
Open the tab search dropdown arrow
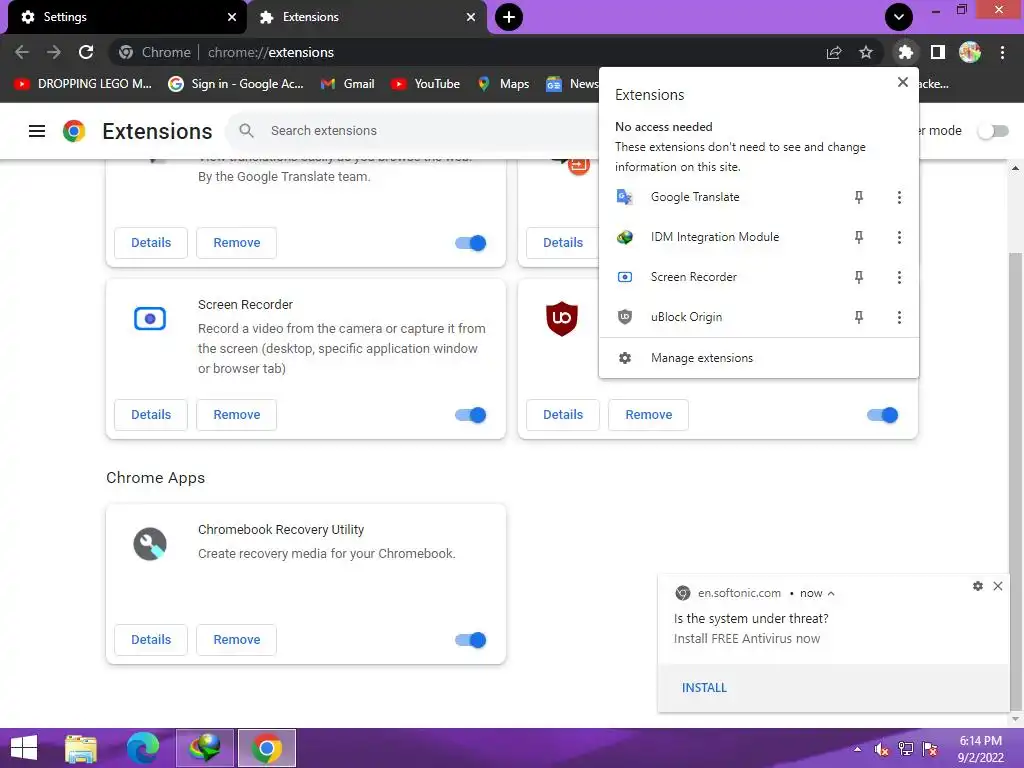click(x=899, y=17)
